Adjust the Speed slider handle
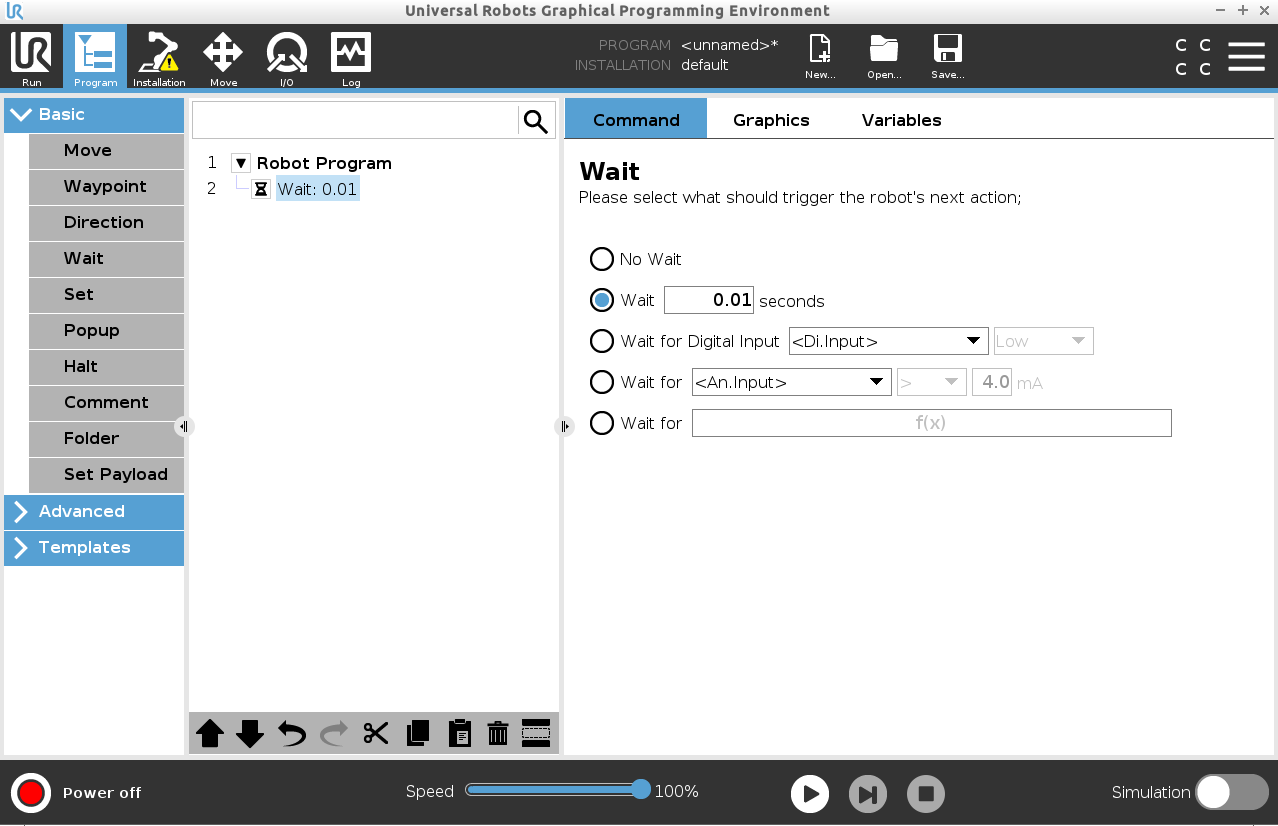Image resolution: width=1278 pixels, height=826 pixels. (x=641, y=790)
